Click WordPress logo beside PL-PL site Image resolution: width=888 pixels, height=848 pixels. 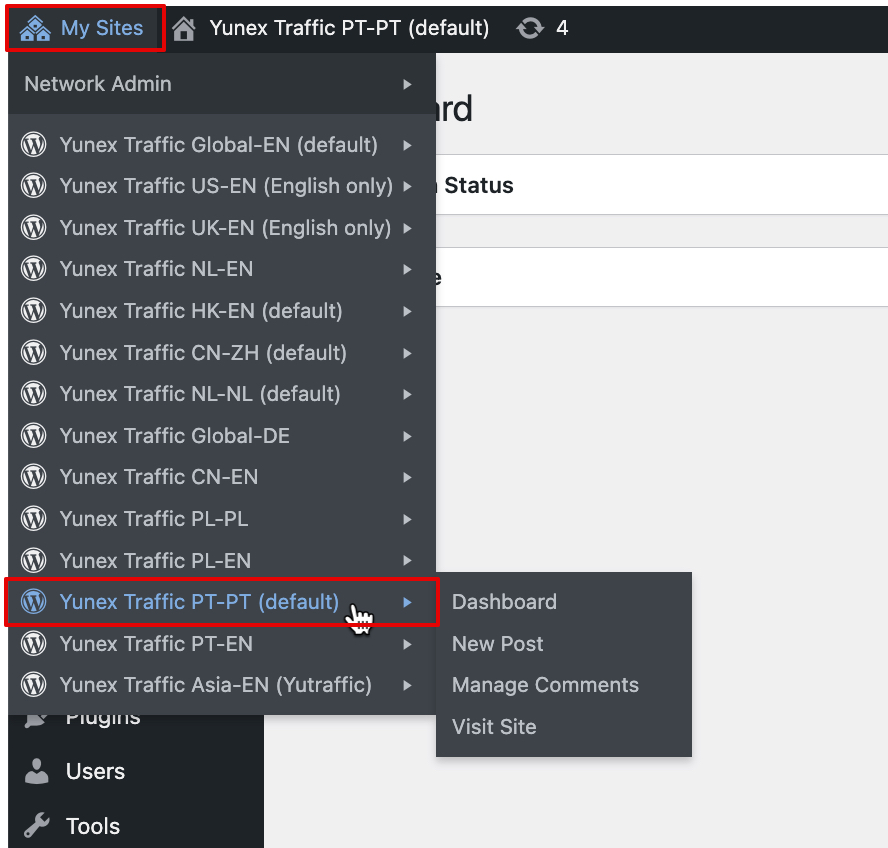click(34, 519)
